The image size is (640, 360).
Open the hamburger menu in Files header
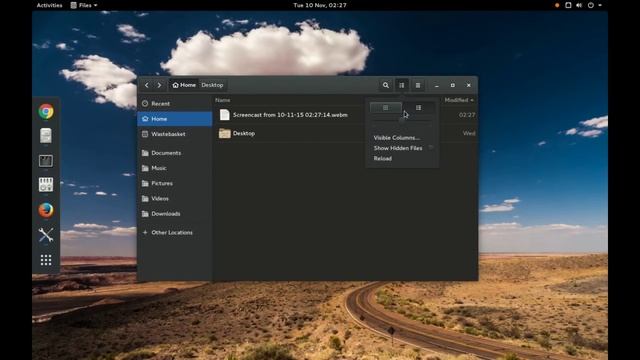[x=418, y=85]
